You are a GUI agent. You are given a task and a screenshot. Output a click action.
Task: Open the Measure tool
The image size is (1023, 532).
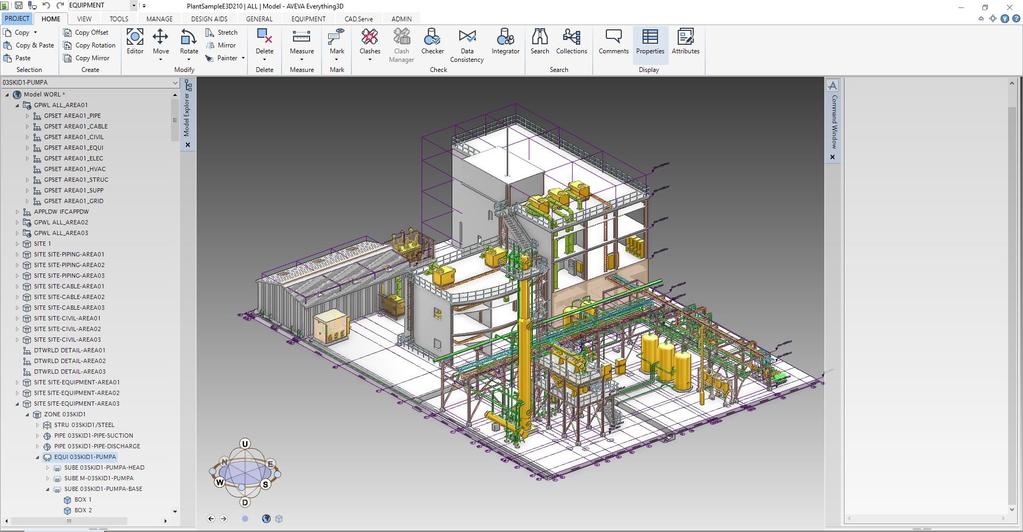point(301,42)
